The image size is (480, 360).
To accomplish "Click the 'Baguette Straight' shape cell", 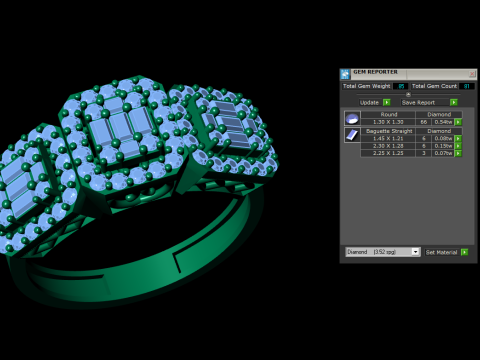I will (388, 131).
